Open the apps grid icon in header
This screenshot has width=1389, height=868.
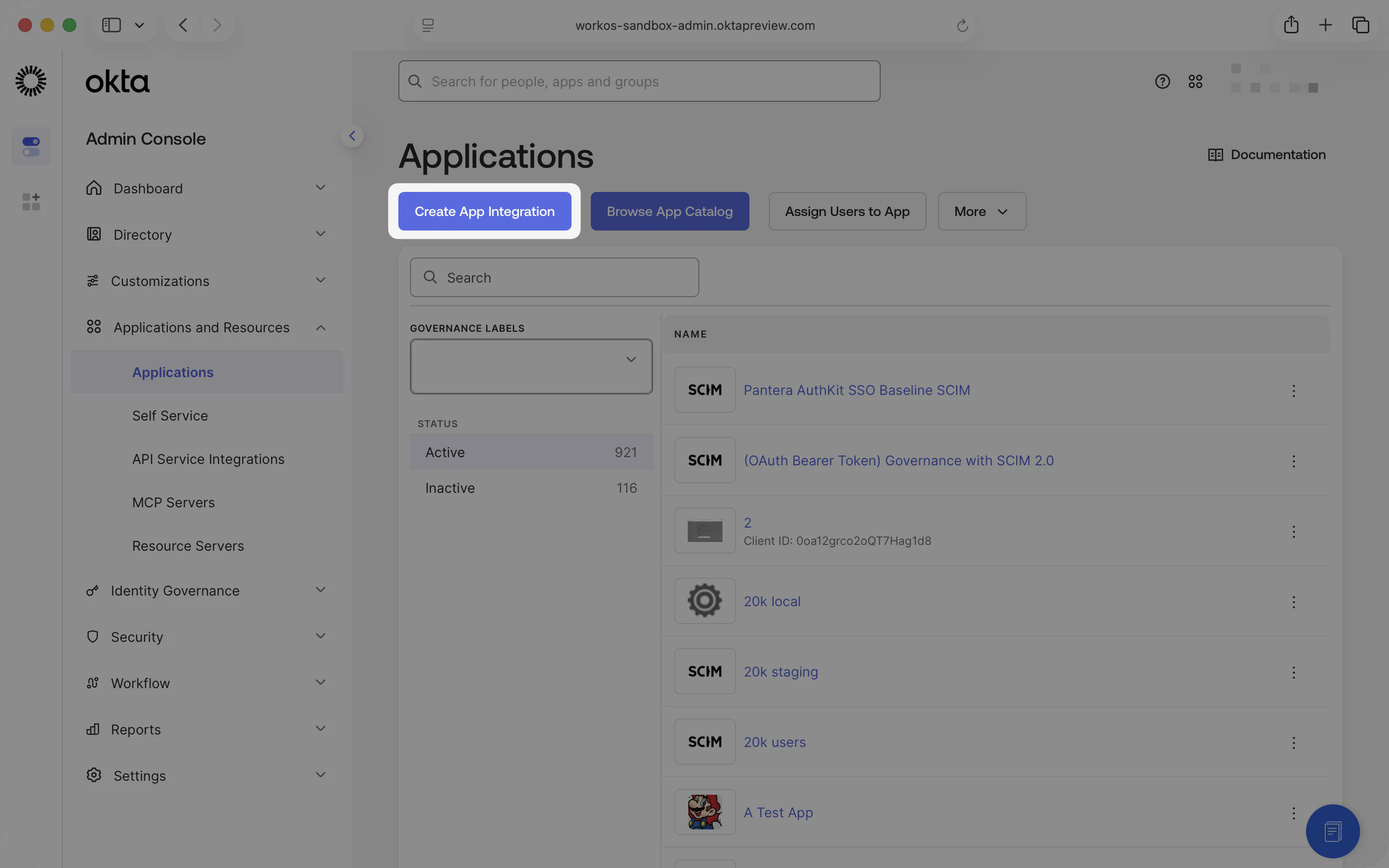click(x=1196, y=81)
